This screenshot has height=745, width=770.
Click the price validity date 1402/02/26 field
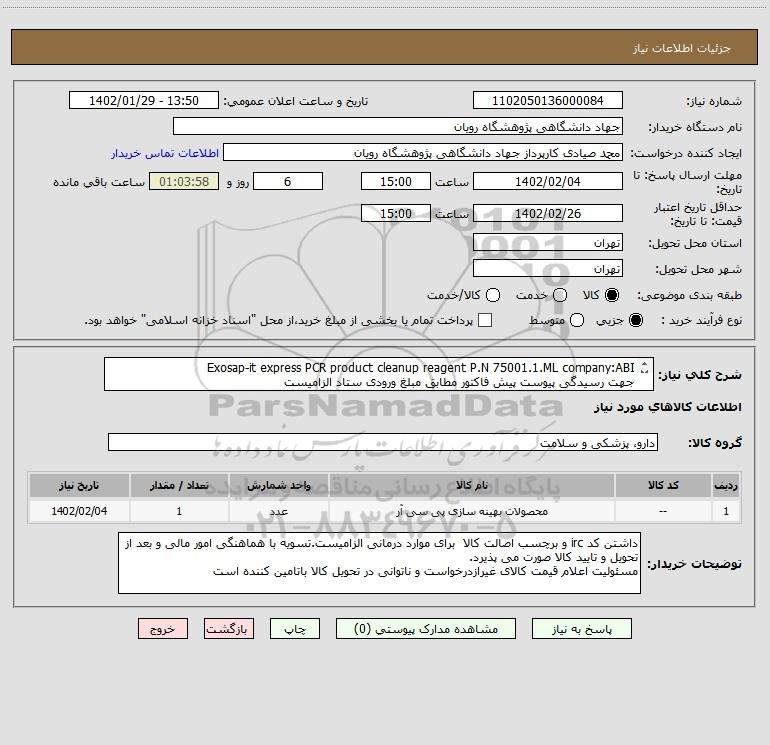(x=548, y=213)
